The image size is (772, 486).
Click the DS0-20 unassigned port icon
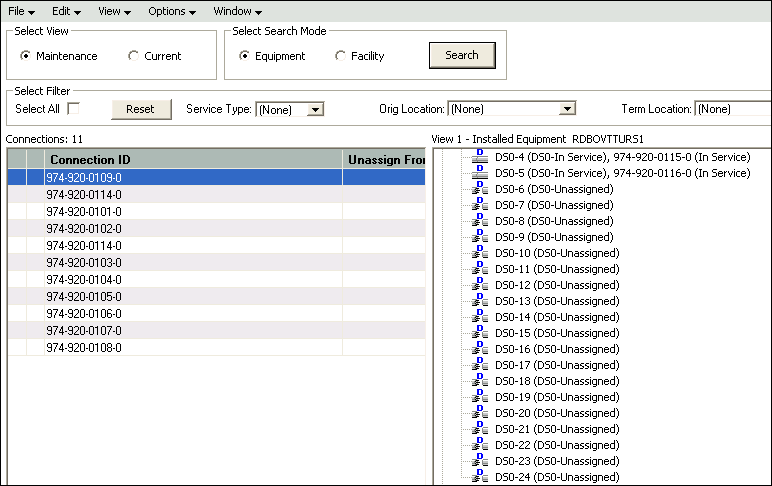tap(480, 413)
